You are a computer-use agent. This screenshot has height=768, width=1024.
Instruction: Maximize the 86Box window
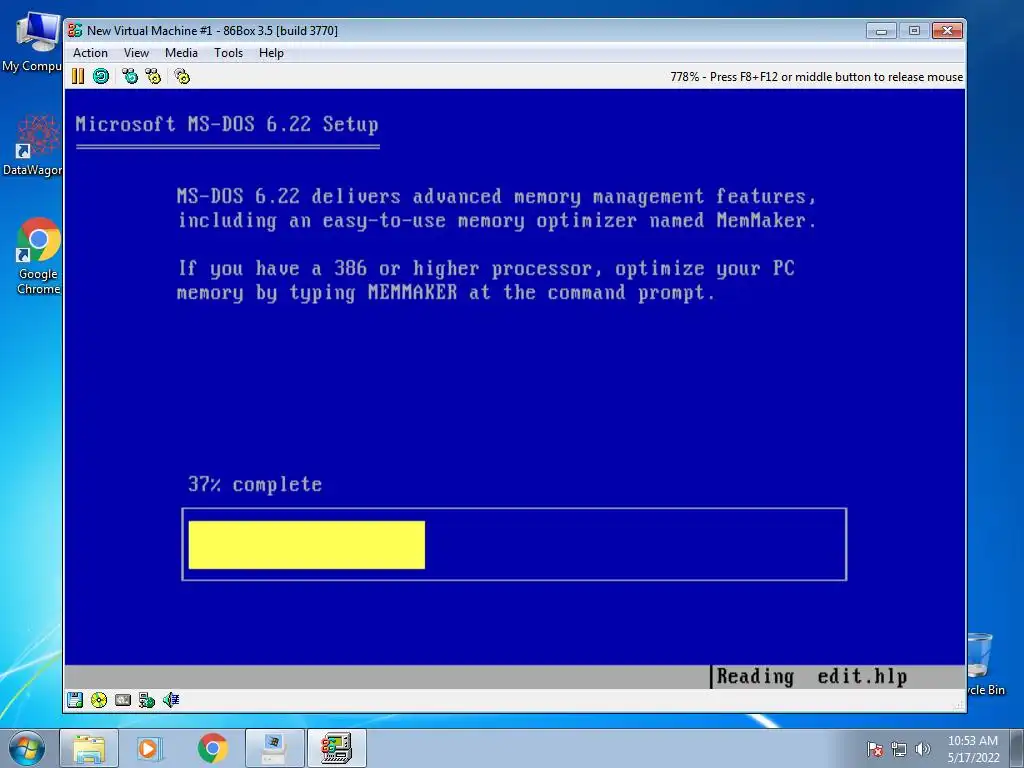(914, 30)
